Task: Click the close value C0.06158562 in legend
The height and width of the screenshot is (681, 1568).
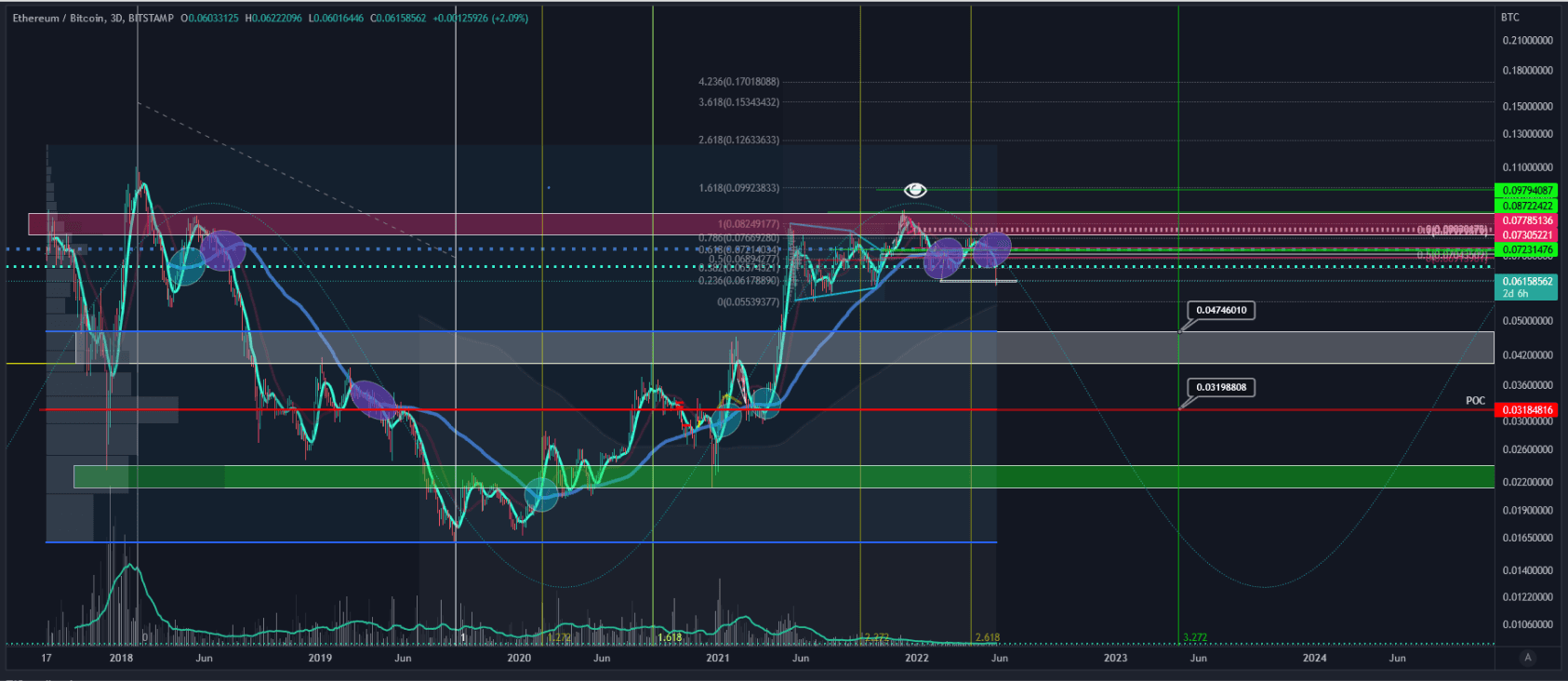Action: [398, 18]
